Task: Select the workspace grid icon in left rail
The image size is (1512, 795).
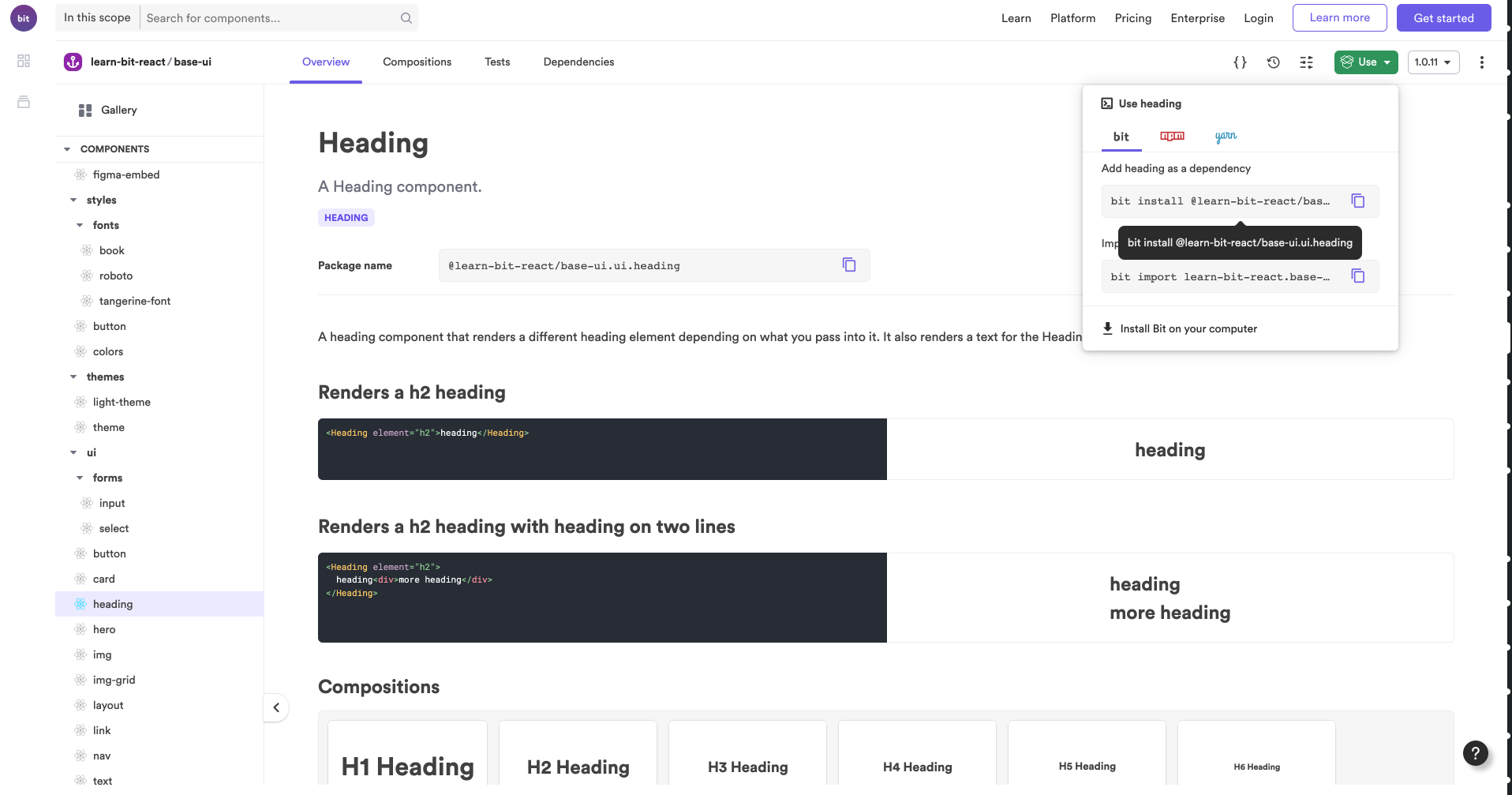Action: [x=23, y=60]
